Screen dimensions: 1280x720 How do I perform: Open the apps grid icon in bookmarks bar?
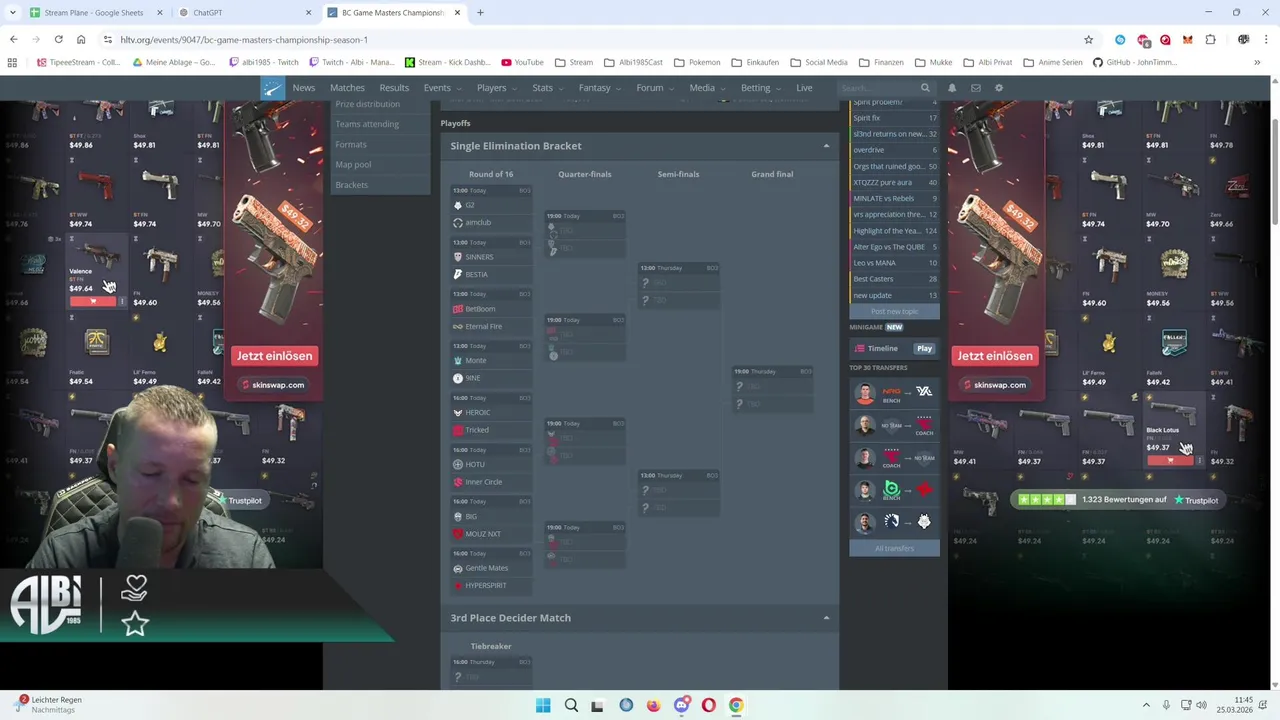(x=12, y=62)
